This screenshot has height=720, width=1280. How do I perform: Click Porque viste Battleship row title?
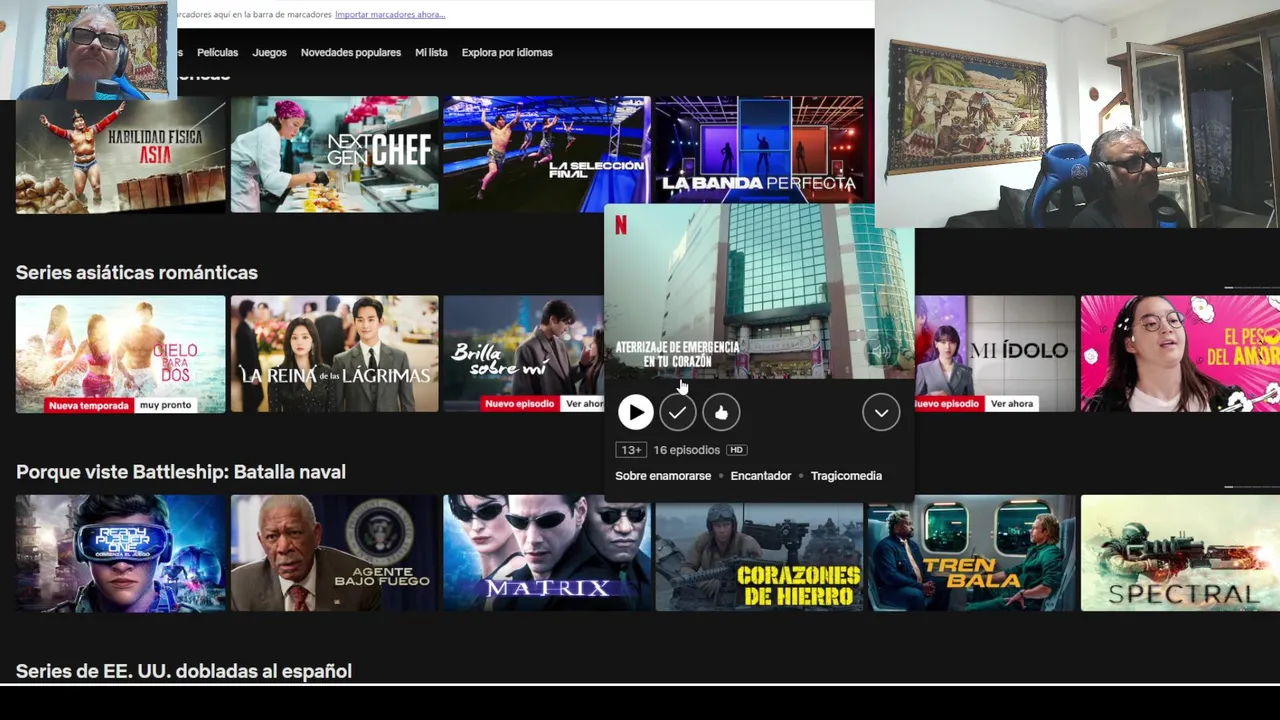point(181,472)
